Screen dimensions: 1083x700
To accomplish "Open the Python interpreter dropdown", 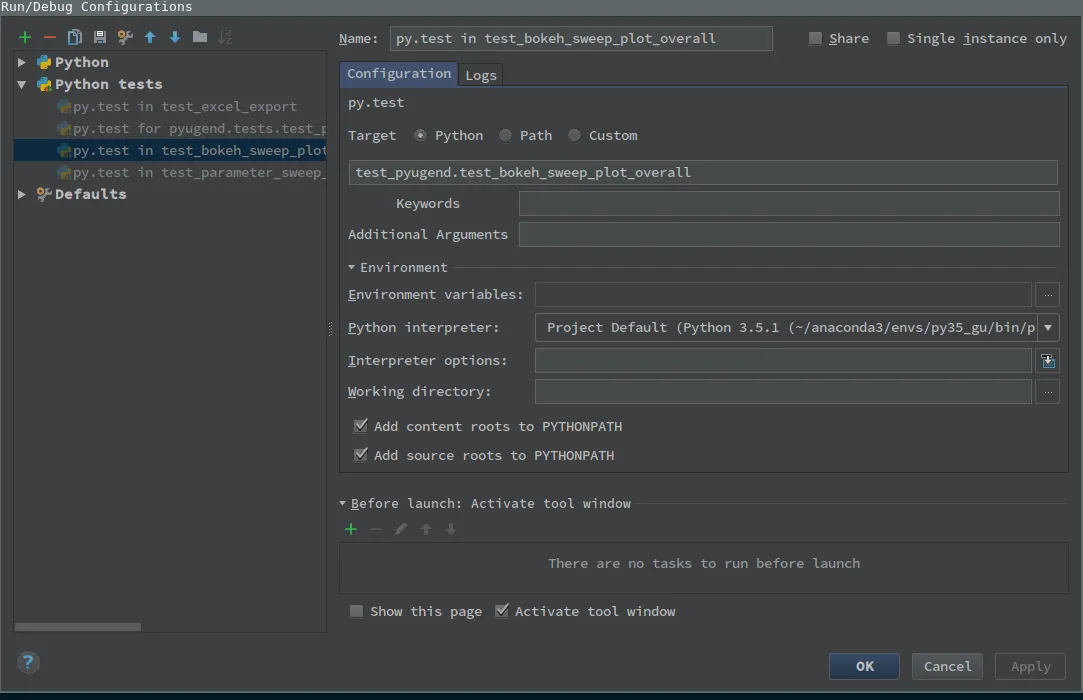I will tap(1048, 328).
